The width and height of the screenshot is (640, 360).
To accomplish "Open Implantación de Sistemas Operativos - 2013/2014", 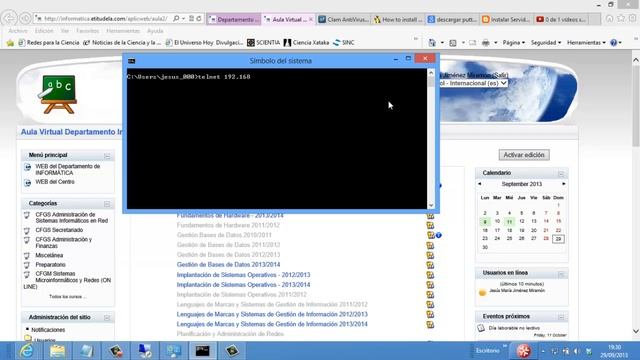I will (x=243, y=285).
